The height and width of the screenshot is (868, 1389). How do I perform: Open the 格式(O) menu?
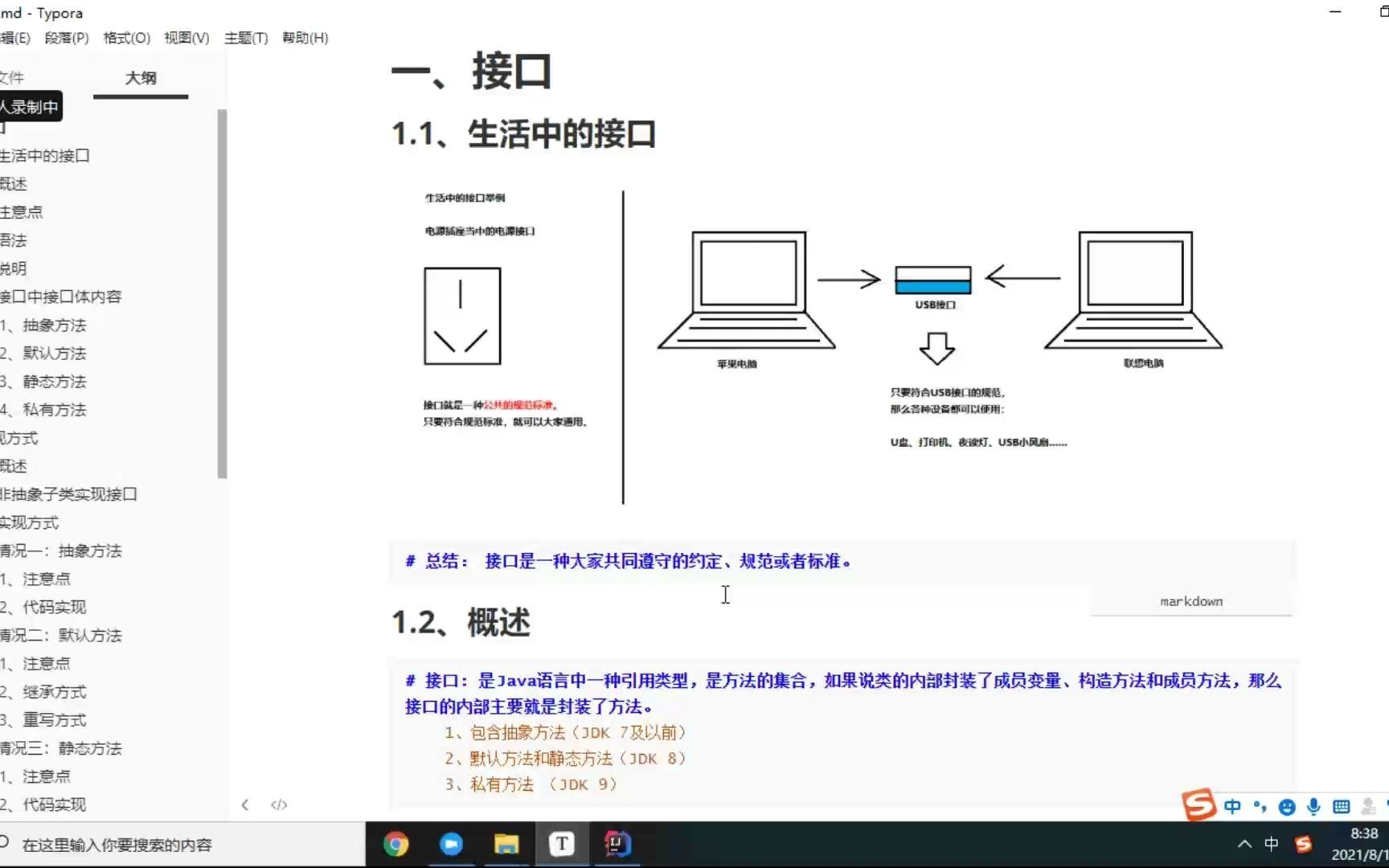(127, 38)
